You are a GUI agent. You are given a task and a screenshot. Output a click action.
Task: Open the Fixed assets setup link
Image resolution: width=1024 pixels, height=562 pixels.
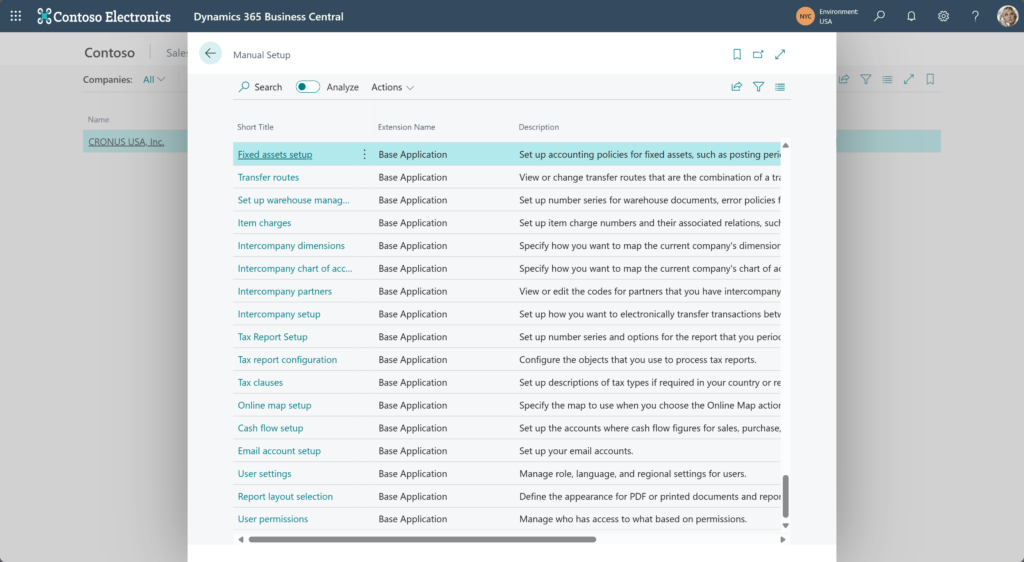[x=275, y=155]
